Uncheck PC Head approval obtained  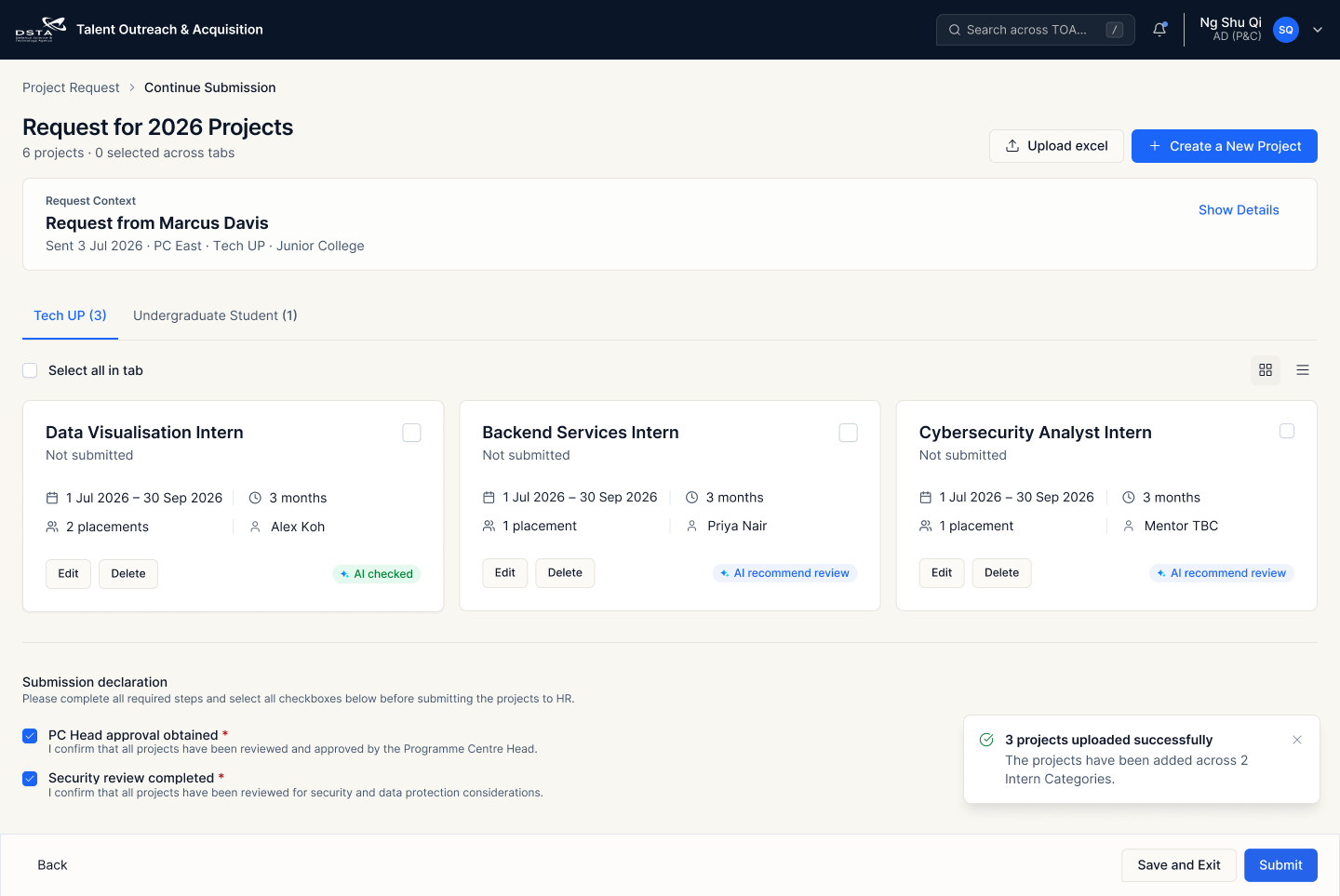30,736
